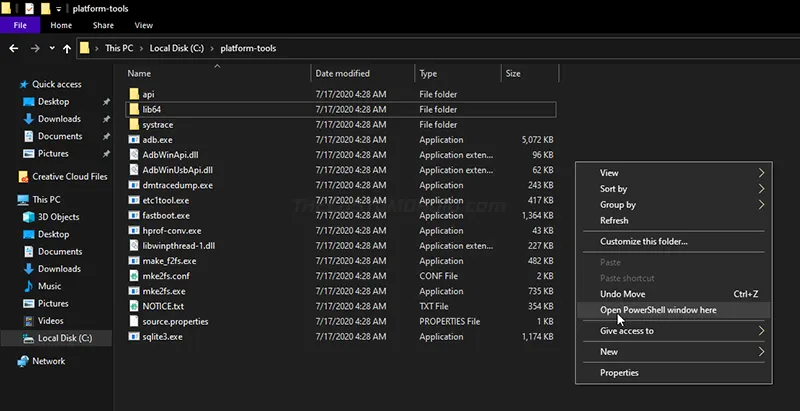800x411 pixels.
Task: Select the source.properties file icon
Action: 134,322
